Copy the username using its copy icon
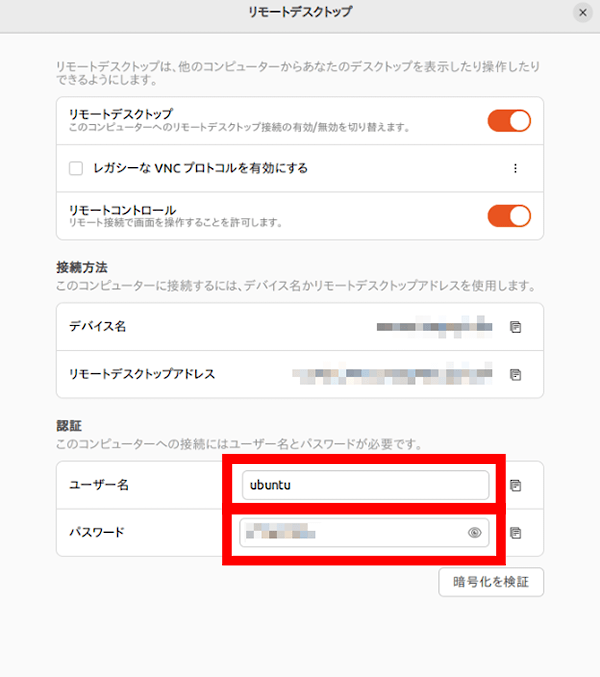This screenshot has height=677, width=600. point(516,485)
